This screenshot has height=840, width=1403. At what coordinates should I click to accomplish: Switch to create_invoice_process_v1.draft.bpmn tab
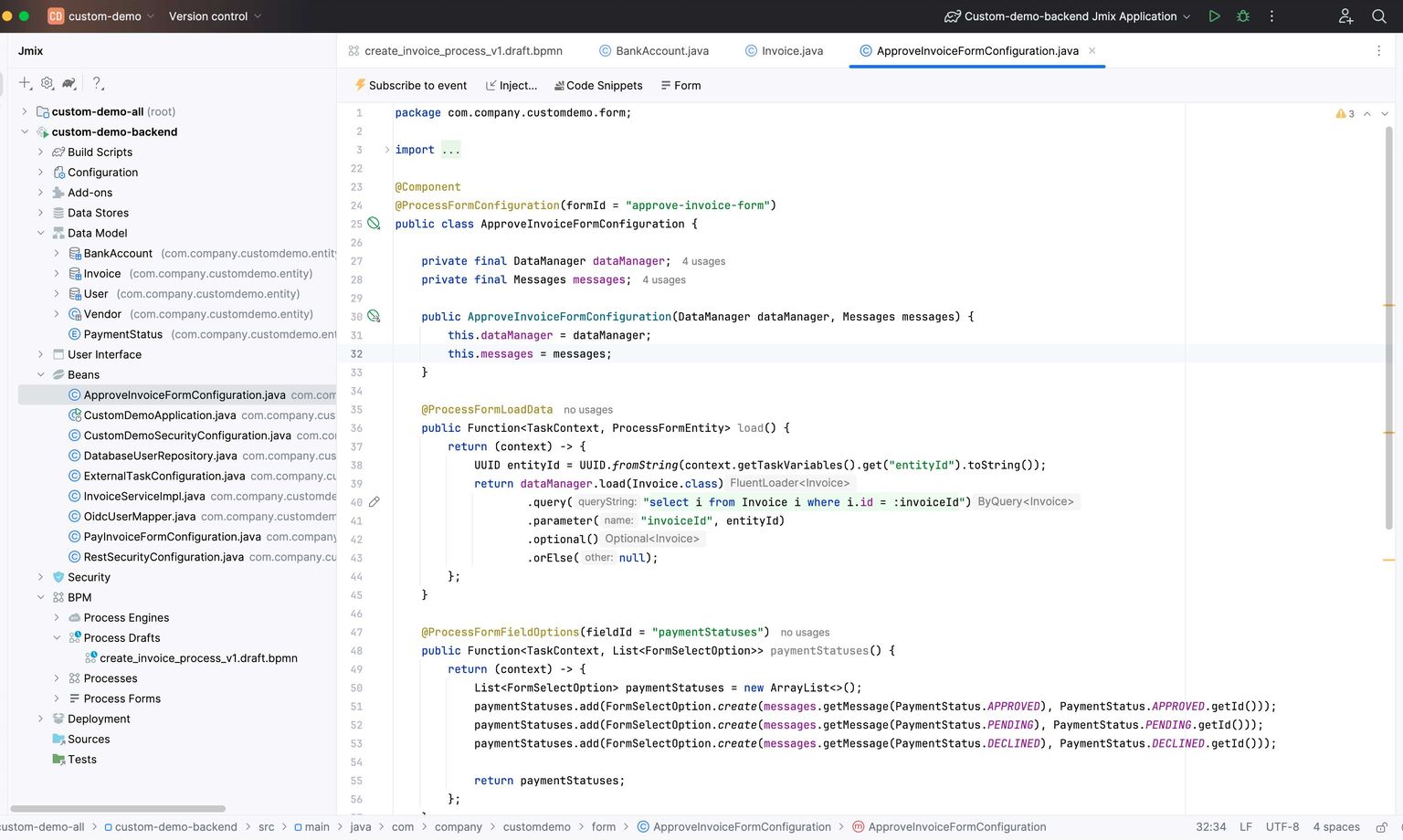point(455,51)
